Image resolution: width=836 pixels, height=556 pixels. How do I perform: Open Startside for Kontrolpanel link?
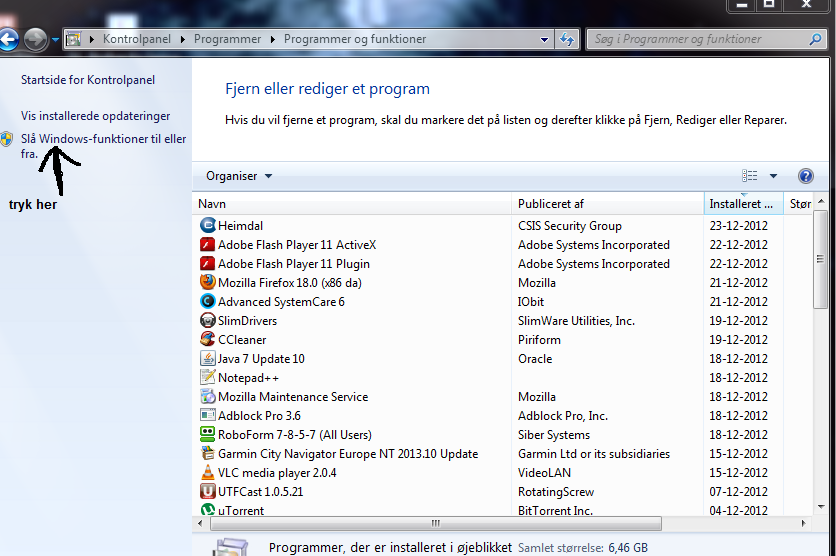point(88,80)
